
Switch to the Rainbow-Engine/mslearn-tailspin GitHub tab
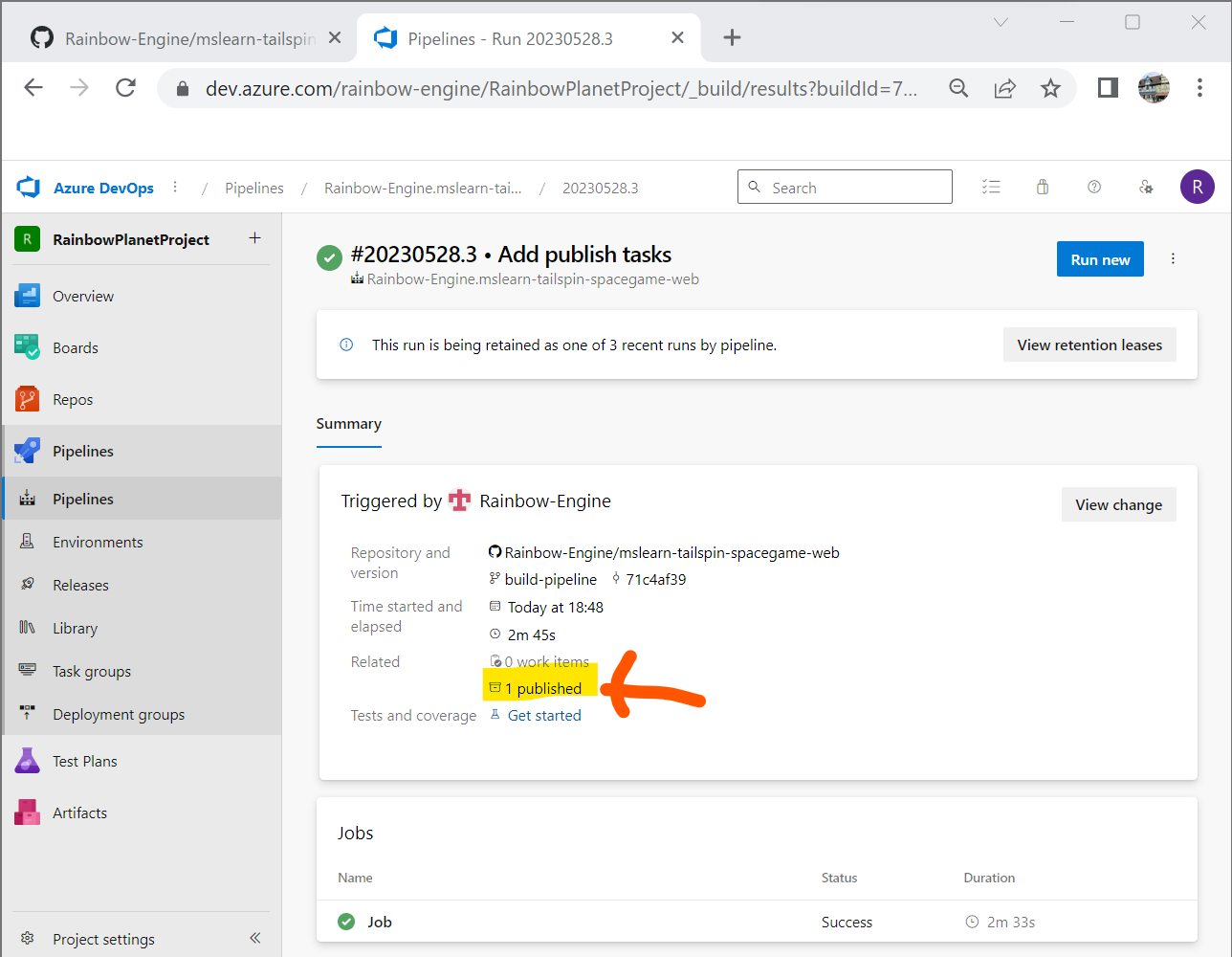pyautogui.click(x=183, y=38)
